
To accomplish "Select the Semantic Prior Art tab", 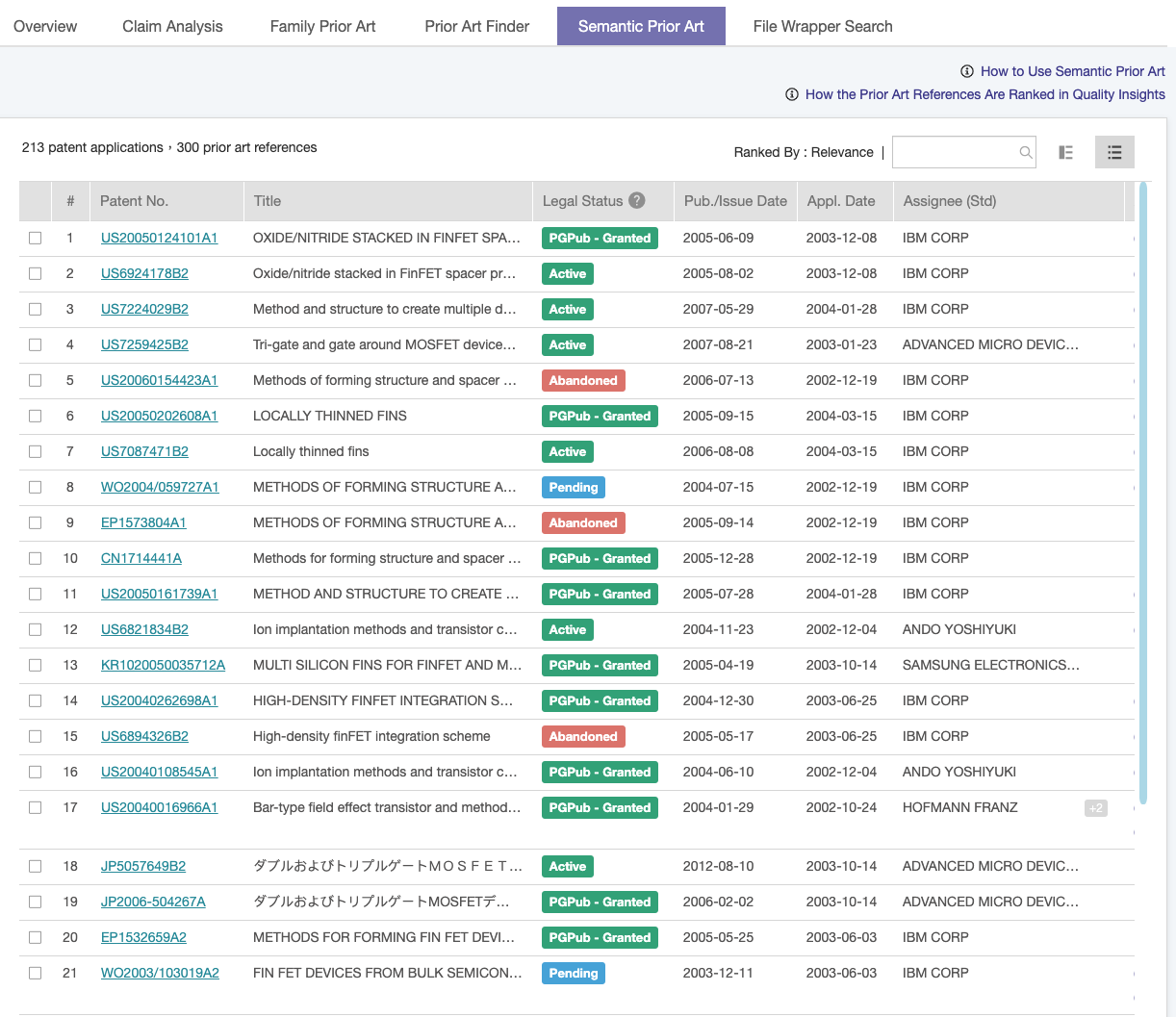I will coord(641,26).
